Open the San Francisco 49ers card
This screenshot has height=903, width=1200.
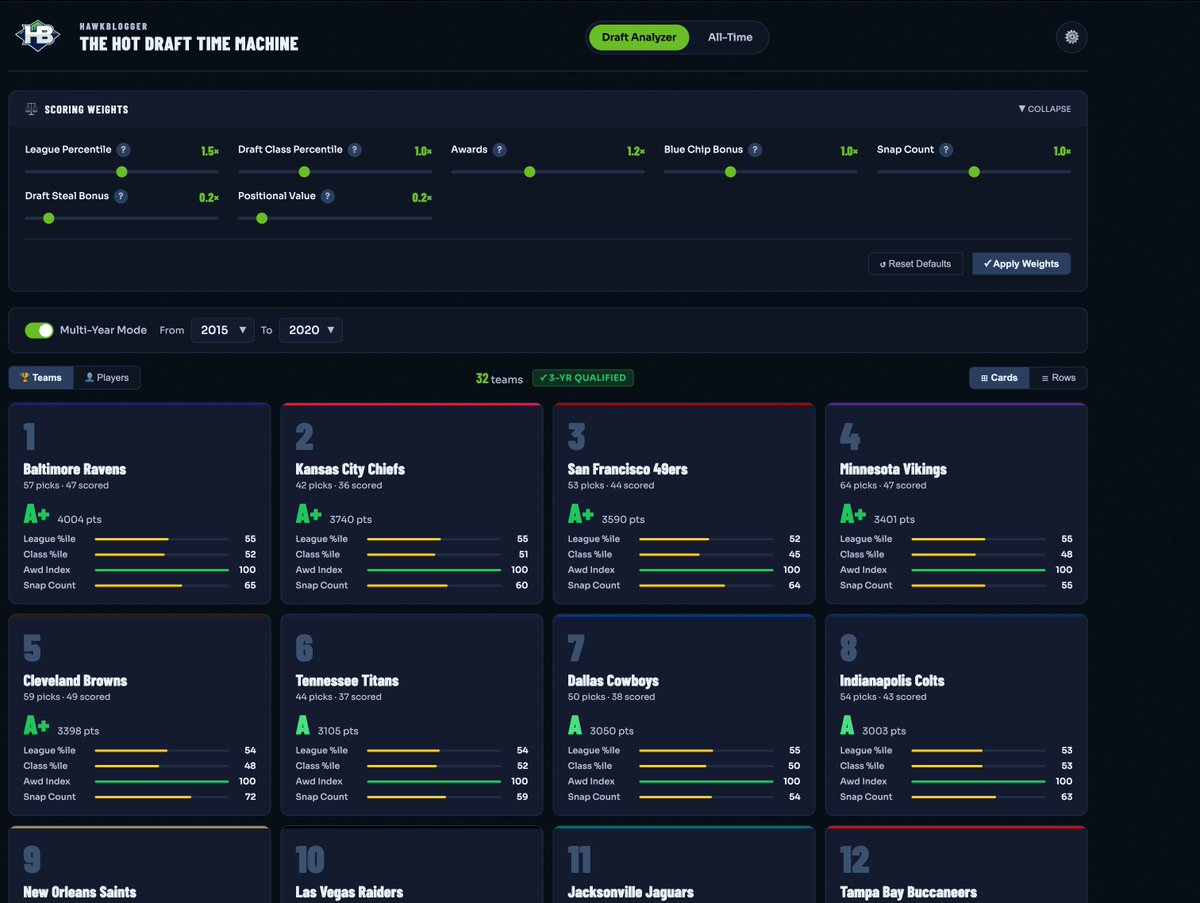pos(684,503)
